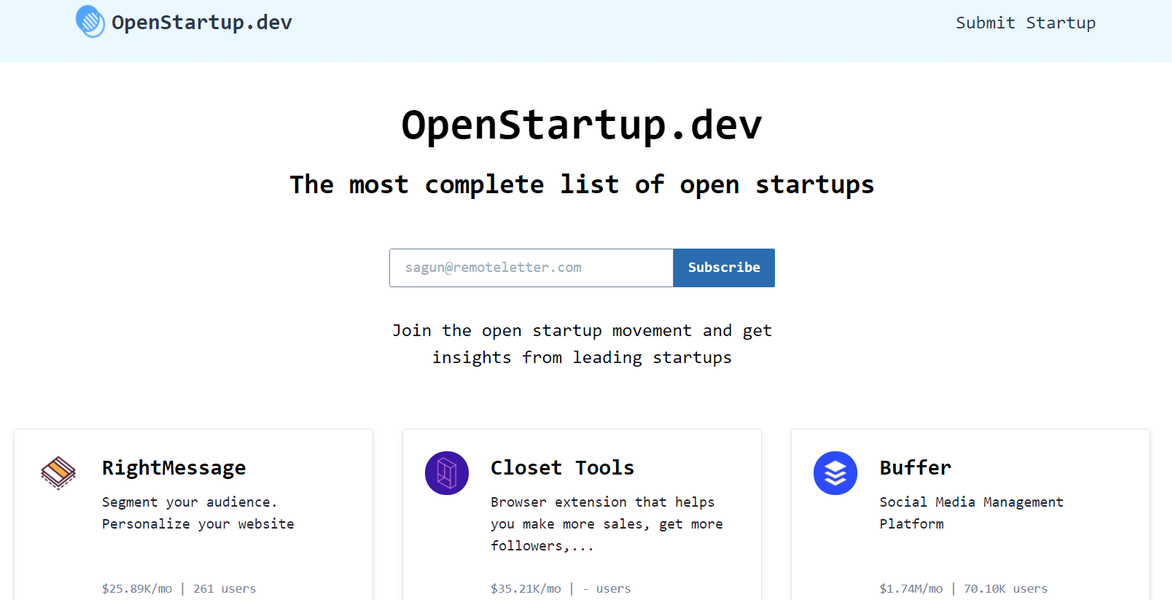Screen dimensions: 1172x600
Task: Click the Closet Tools heading
Action: click(x=562, y=467)
